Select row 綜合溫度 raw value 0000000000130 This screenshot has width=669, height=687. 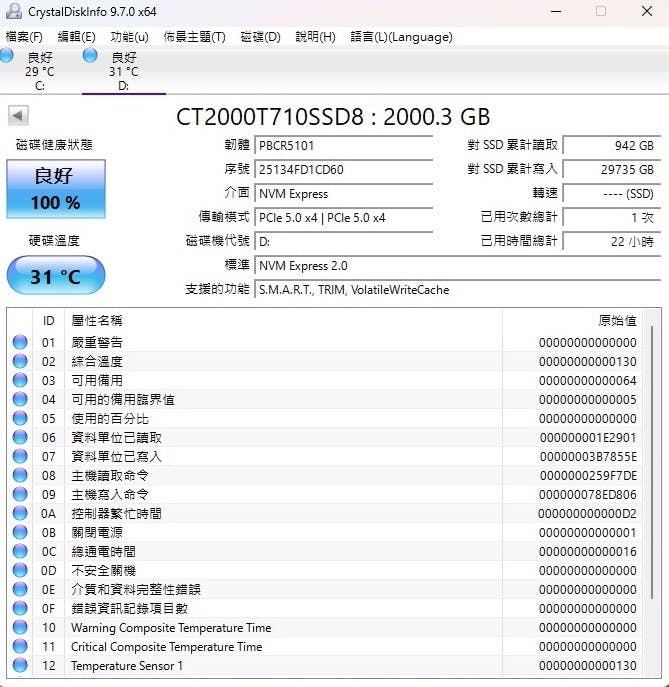(x=588, y=361)
